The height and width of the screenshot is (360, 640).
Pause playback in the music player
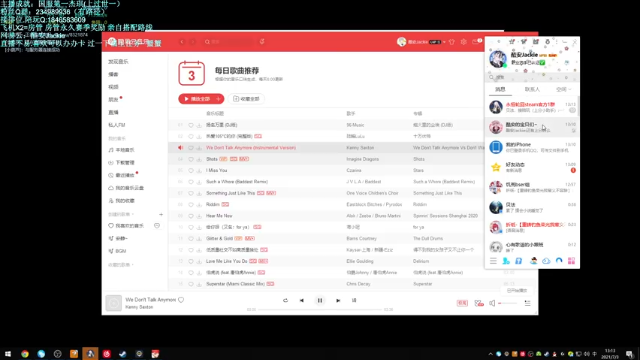pyautogui.click(x=320, y=300)
